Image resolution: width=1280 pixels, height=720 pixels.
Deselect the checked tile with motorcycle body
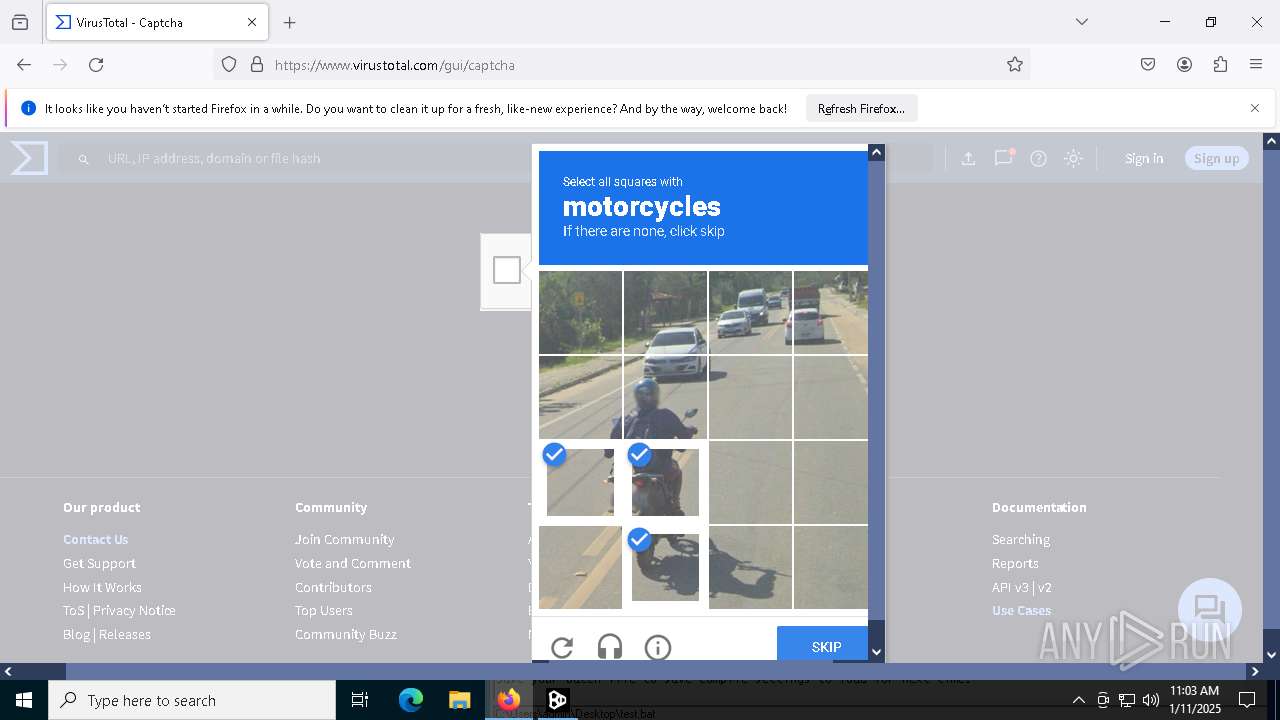coord(665,482)
